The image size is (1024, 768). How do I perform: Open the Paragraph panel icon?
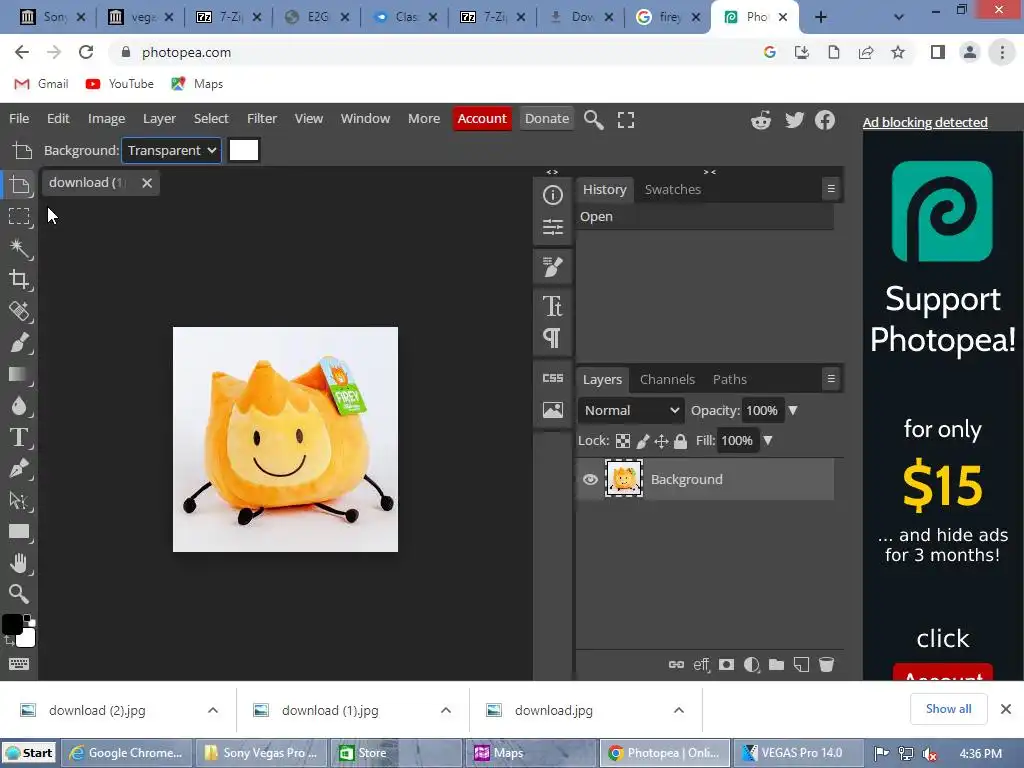point(552,338)
